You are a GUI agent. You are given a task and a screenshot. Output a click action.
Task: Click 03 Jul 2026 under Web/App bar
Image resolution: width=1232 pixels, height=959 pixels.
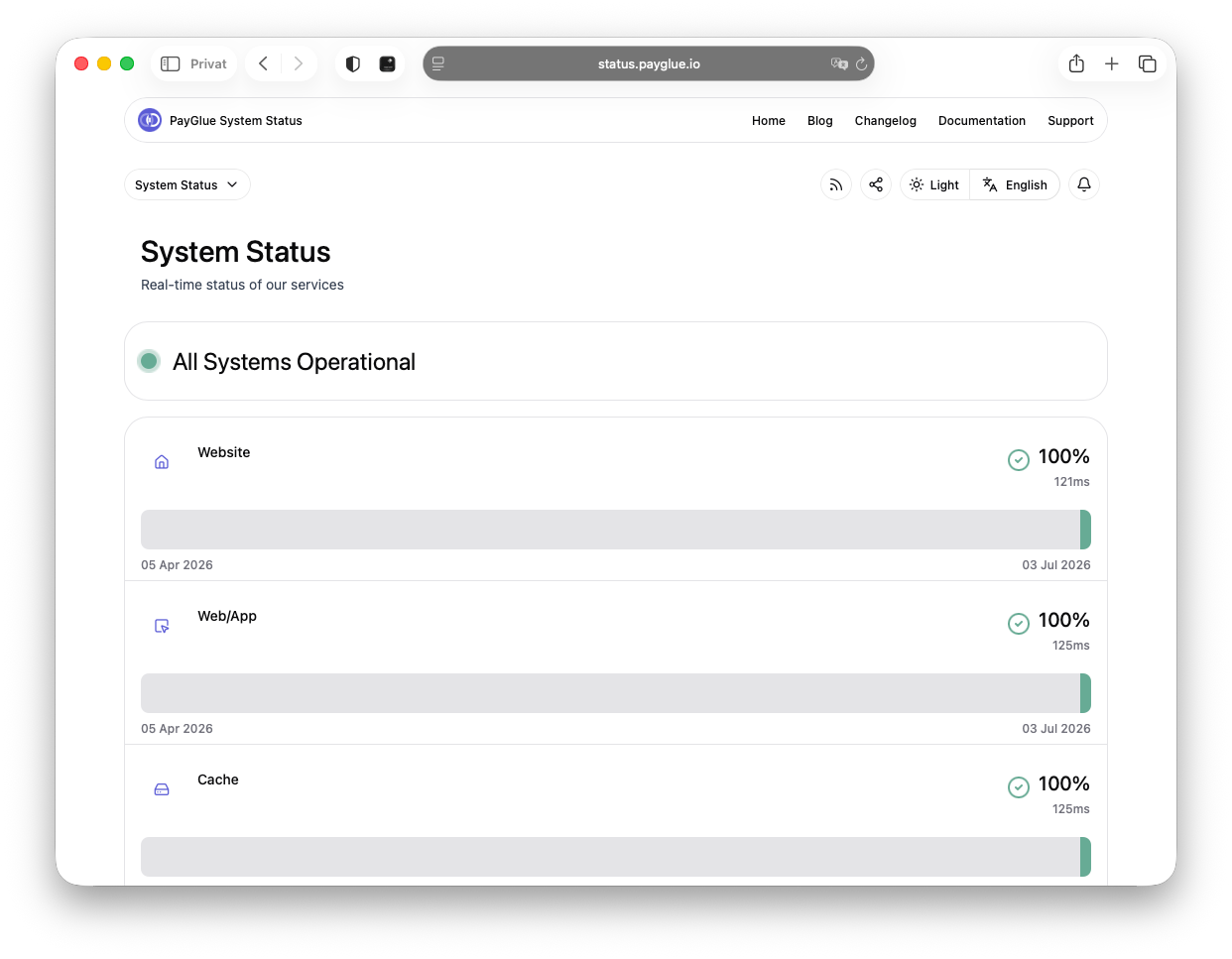[1056, 729]
